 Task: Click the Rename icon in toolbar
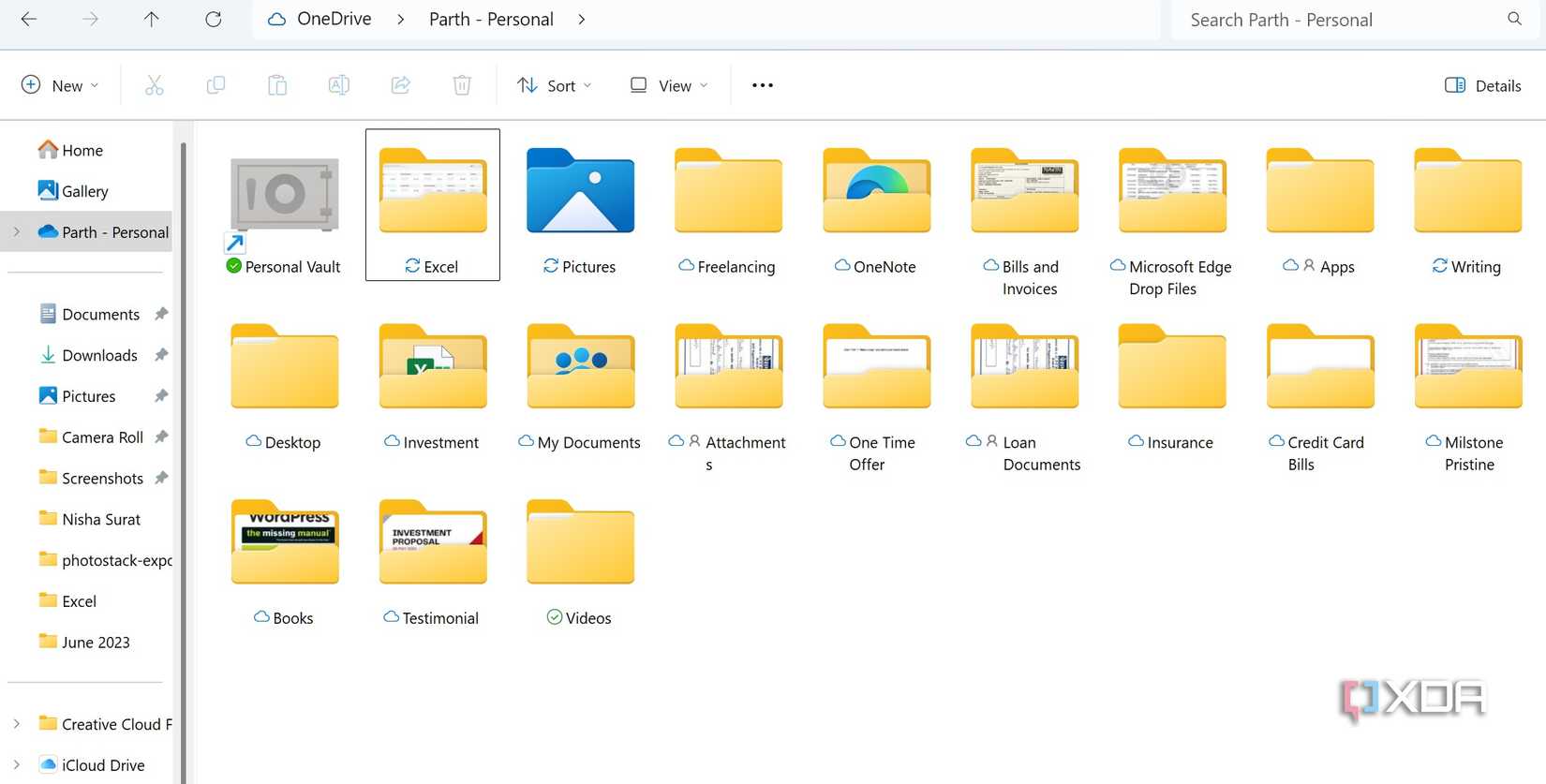coord(339,85)
